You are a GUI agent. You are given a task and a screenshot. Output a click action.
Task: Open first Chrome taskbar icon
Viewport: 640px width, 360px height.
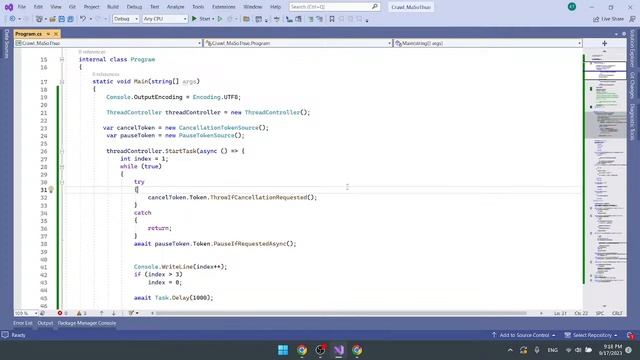click(x=302, y=350)
